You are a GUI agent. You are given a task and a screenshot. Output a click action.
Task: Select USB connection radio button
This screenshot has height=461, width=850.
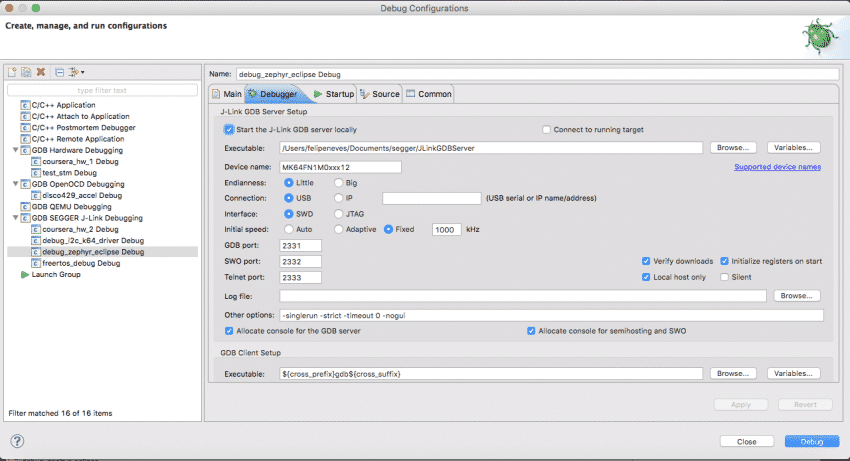tap(288, 198)
